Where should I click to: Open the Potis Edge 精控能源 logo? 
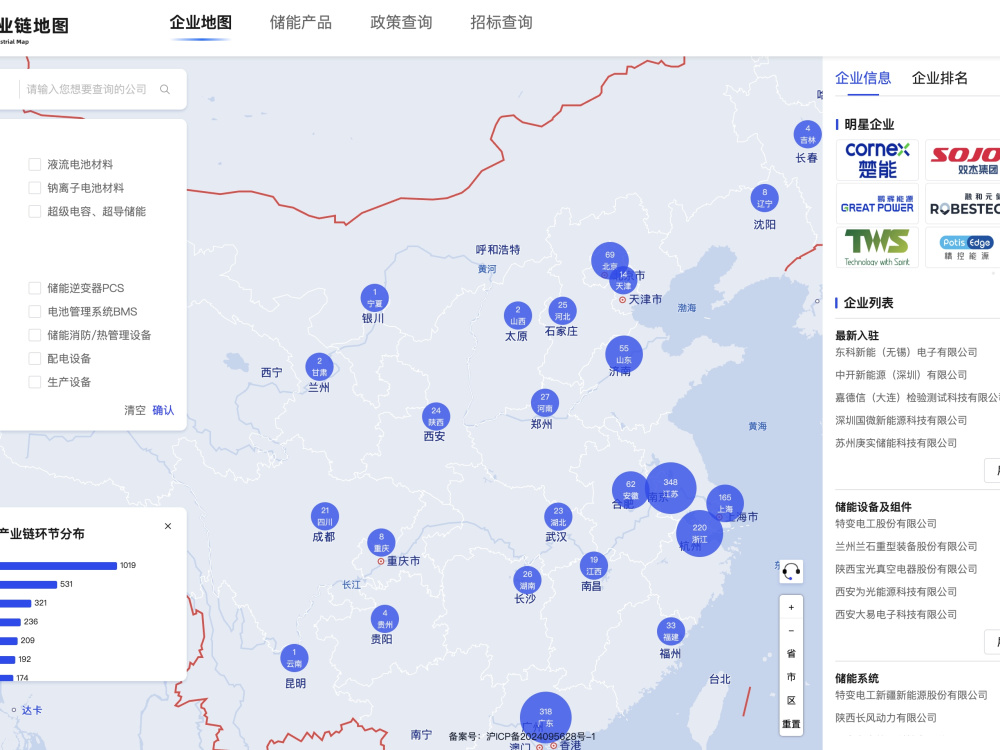(966, 247)
